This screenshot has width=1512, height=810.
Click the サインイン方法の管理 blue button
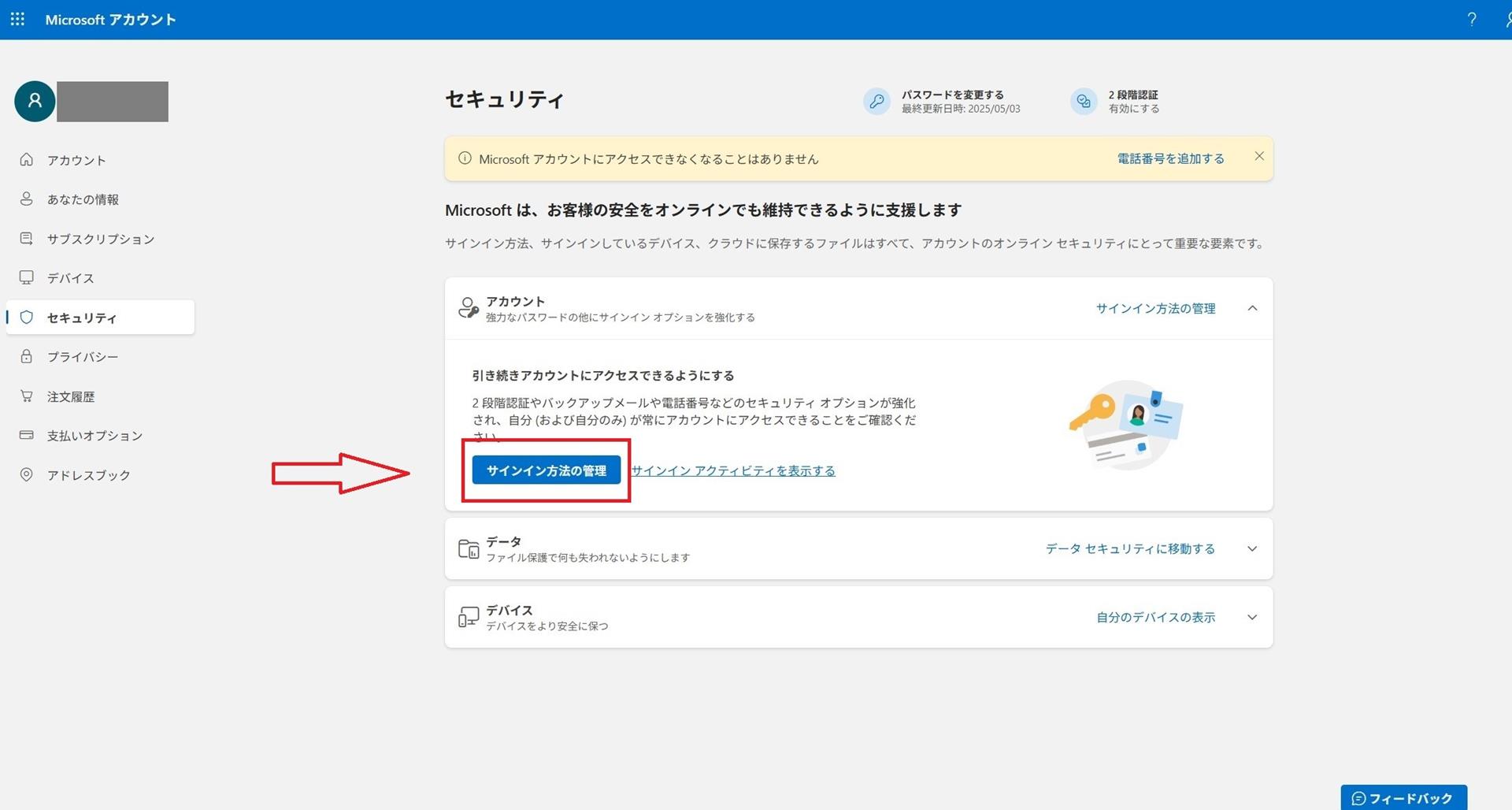[546, 470]
